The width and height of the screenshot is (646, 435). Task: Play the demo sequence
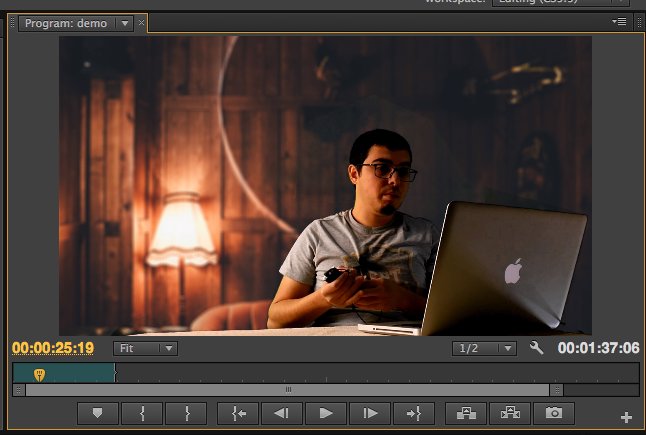tap(326, 413)
